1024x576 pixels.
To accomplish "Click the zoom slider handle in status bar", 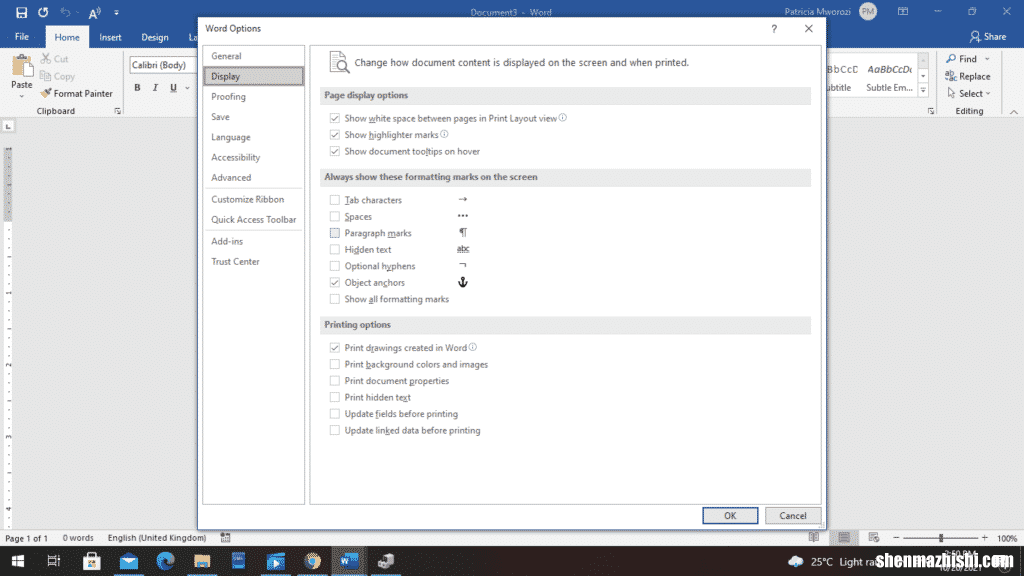I will [x=941, y=537].
